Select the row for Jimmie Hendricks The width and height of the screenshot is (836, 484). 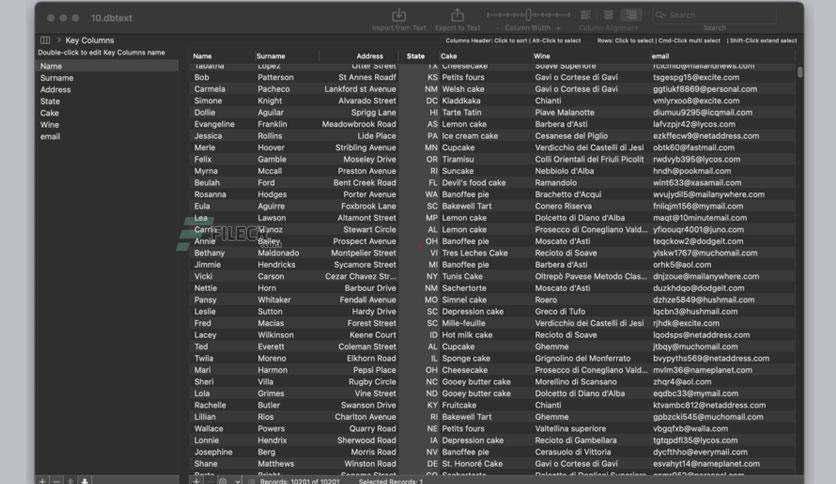coord(493,265)
